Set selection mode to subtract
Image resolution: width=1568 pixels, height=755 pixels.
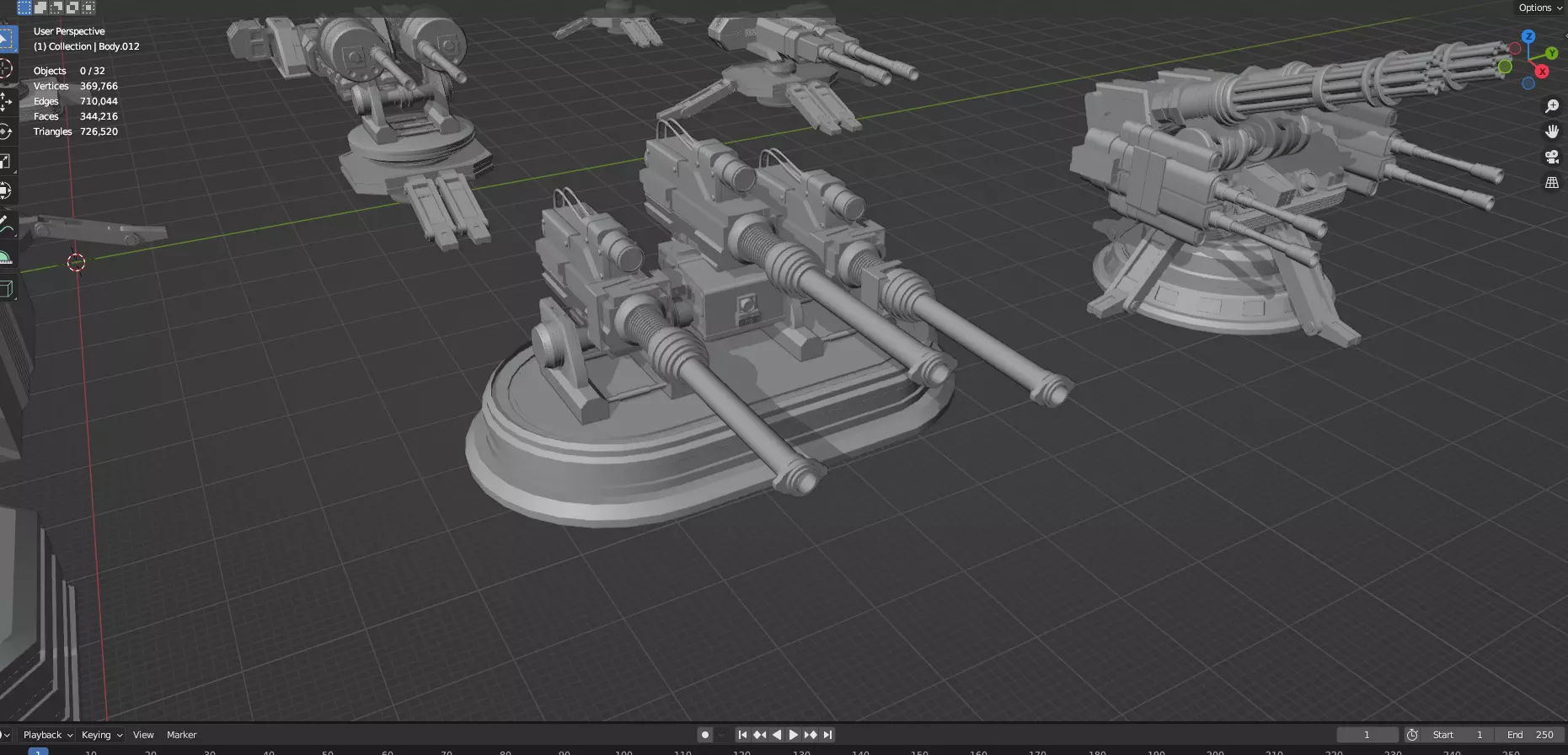pos(56,8)
